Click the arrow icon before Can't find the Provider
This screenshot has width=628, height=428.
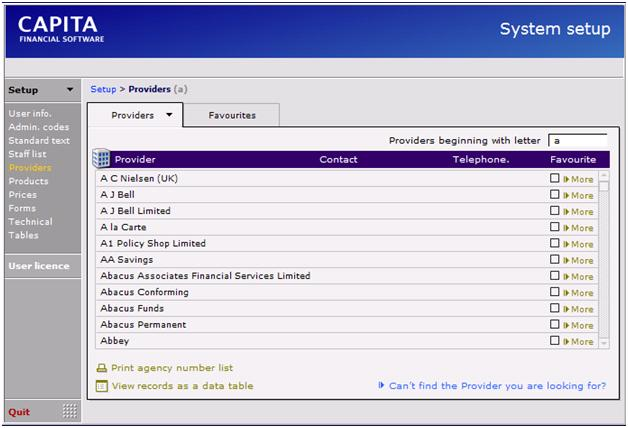(x=382, y=385)
